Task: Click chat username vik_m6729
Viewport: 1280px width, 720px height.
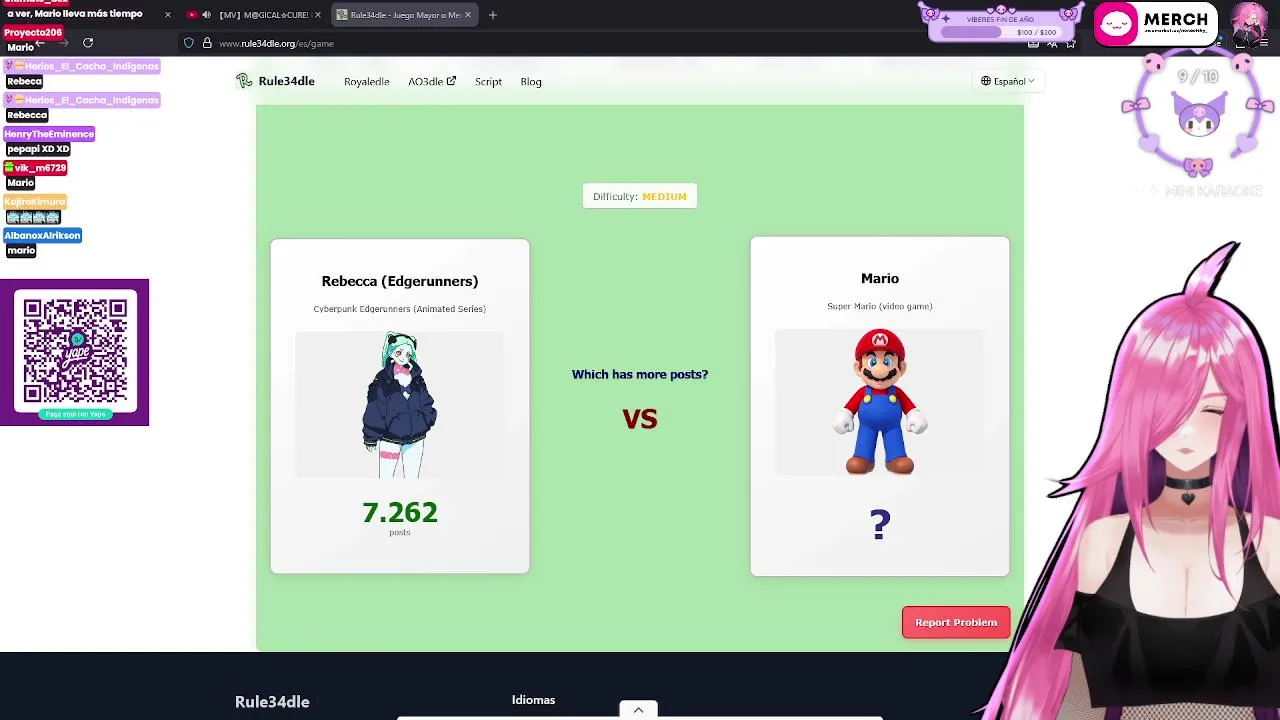Action: pos(35,168)
